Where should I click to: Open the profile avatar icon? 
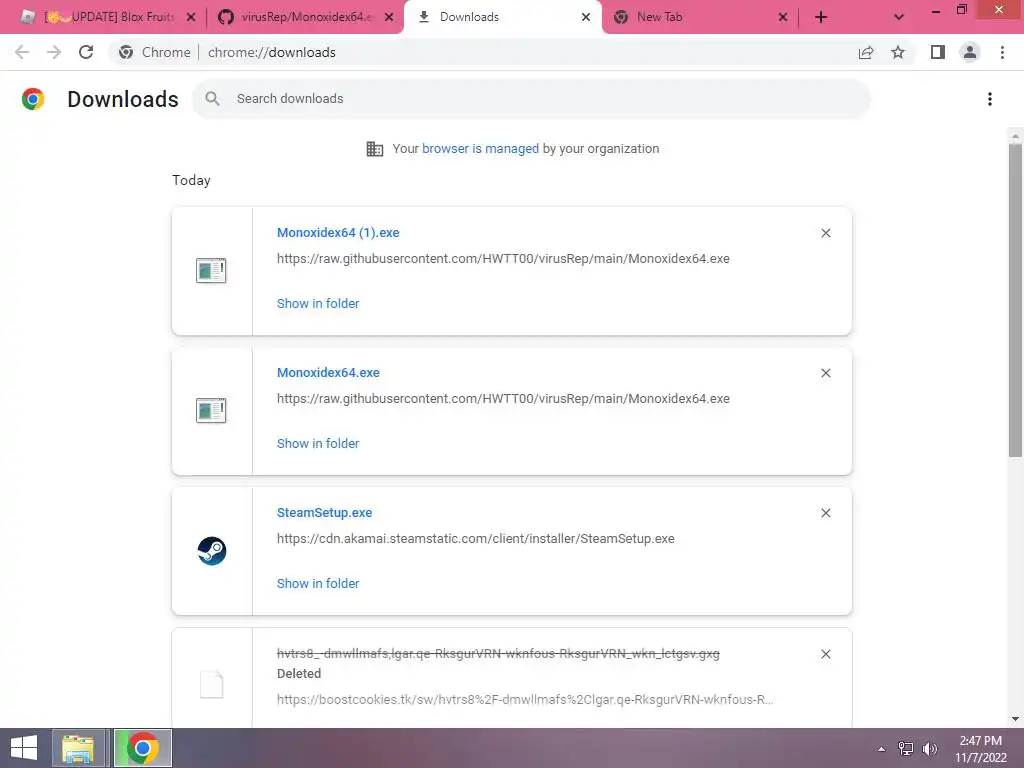pos(970,52)
